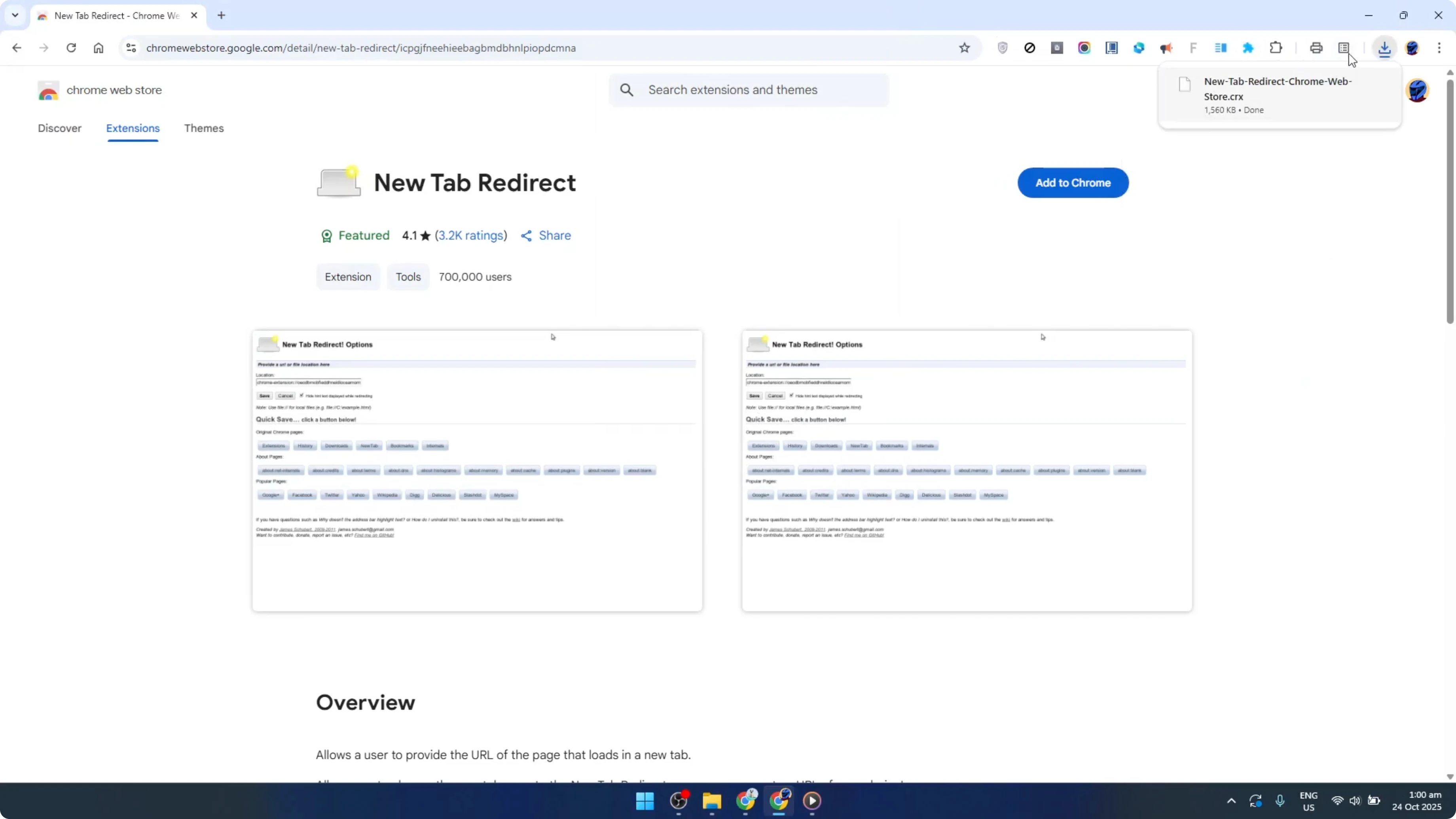Toggle the reading list side panel icon

(x=1344, y=47)
